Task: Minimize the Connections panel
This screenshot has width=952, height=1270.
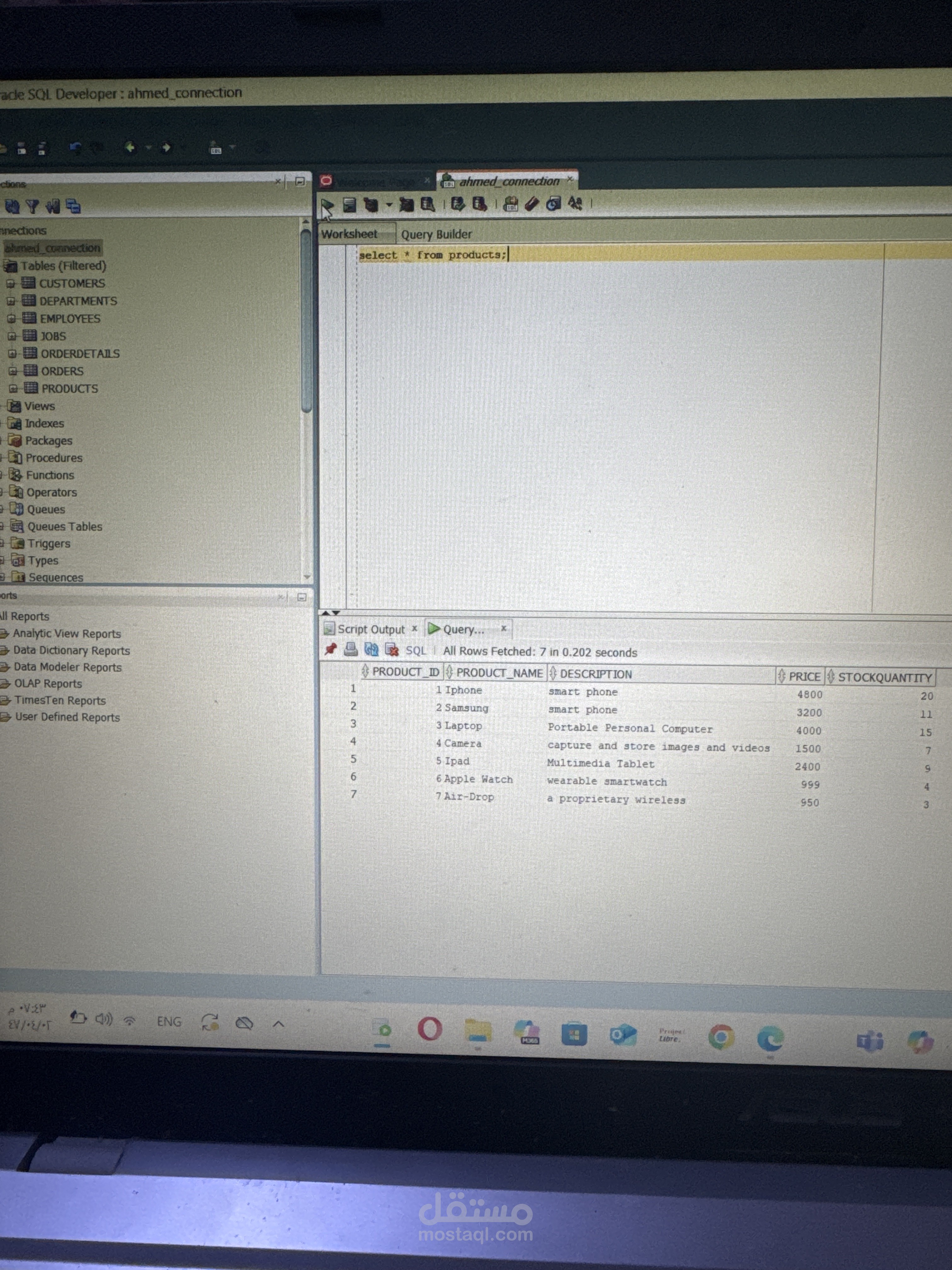Action: coord(299,181)
